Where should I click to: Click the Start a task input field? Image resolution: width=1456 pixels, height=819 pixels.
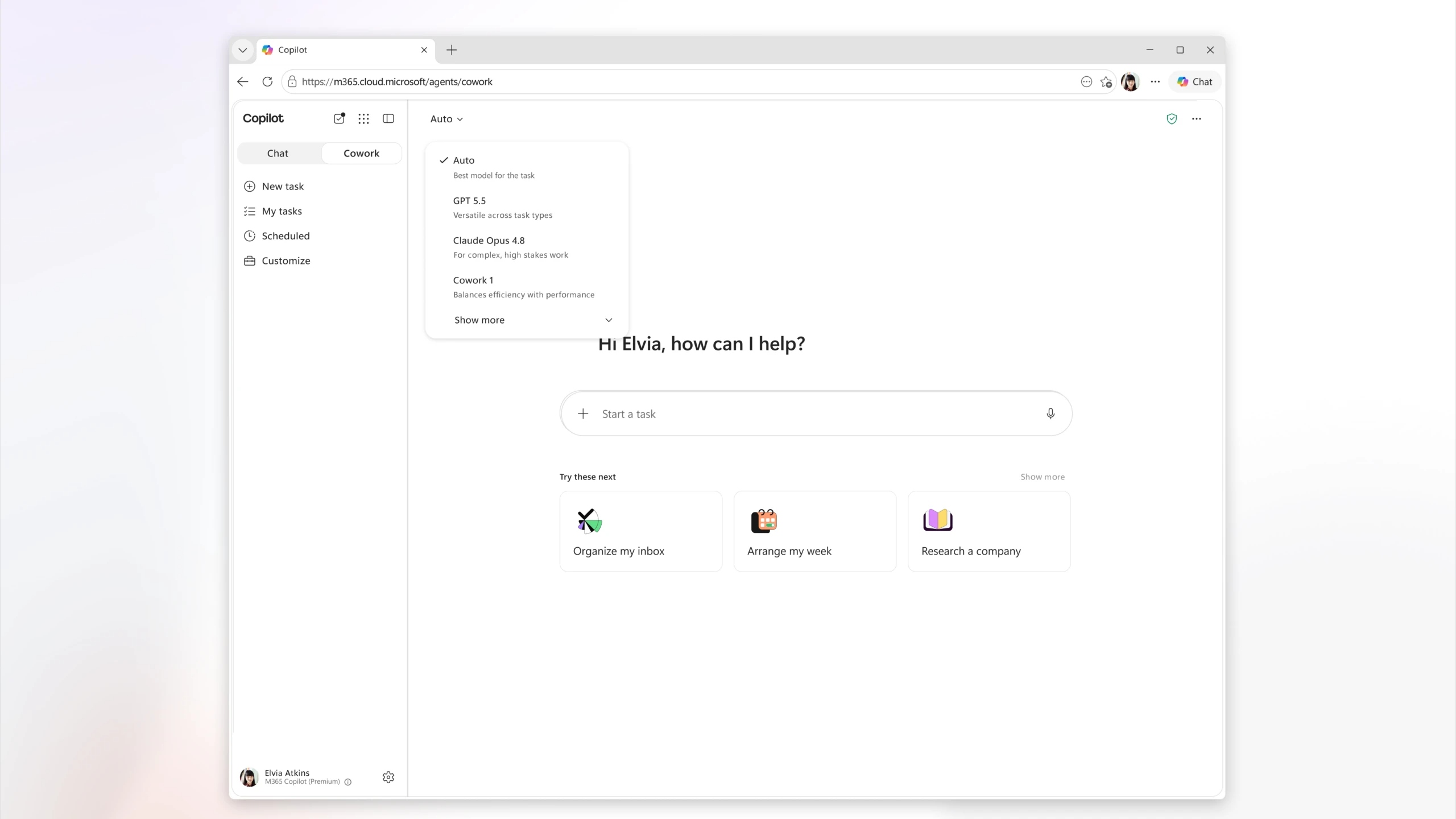click(816, 413)
